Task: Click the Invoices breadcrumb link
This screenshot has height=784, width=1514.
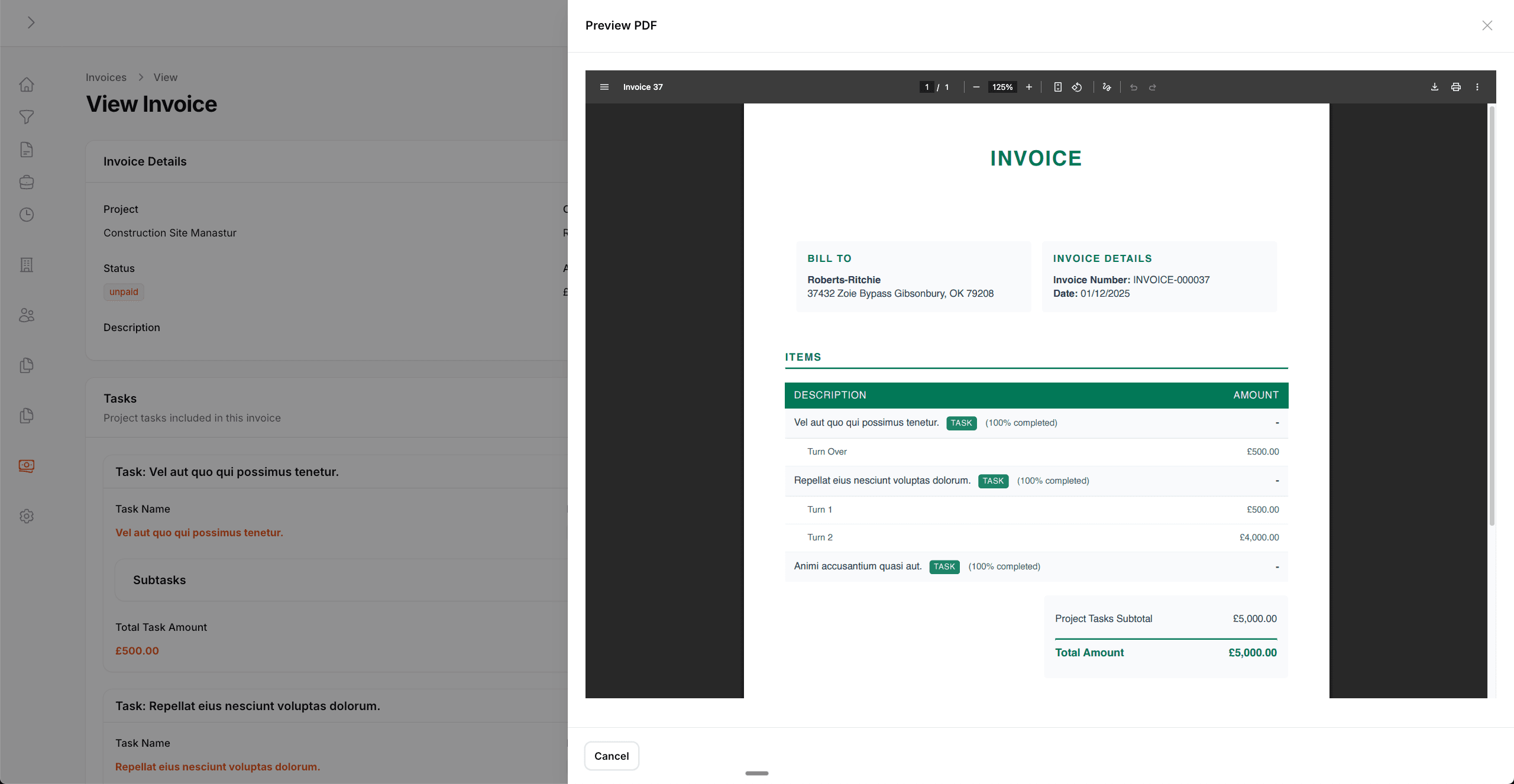Action: (x=106, y=77)
